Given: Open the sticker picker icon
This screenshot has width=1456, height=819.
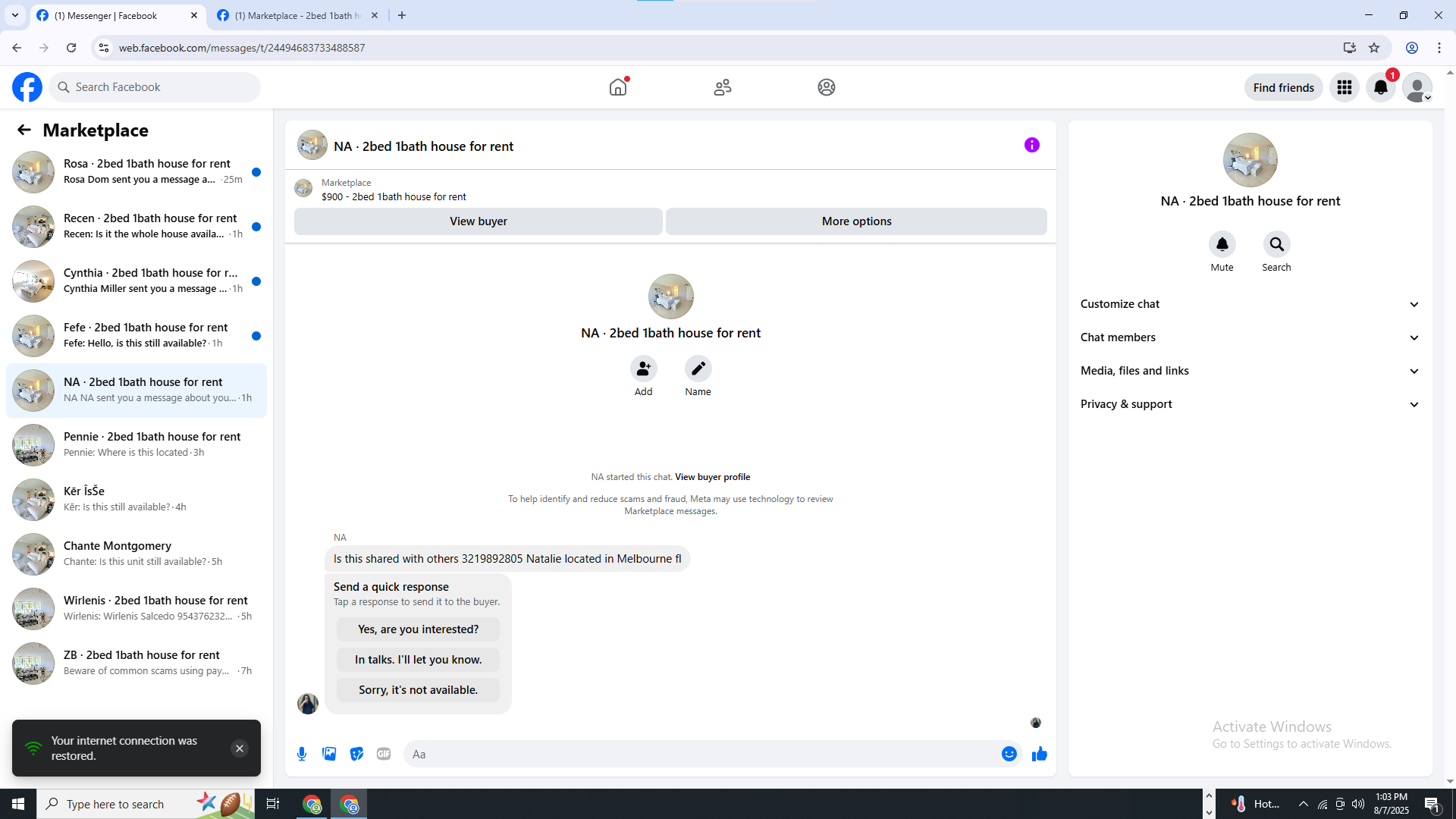Looking at the screenshot, I should pos(356,754).
